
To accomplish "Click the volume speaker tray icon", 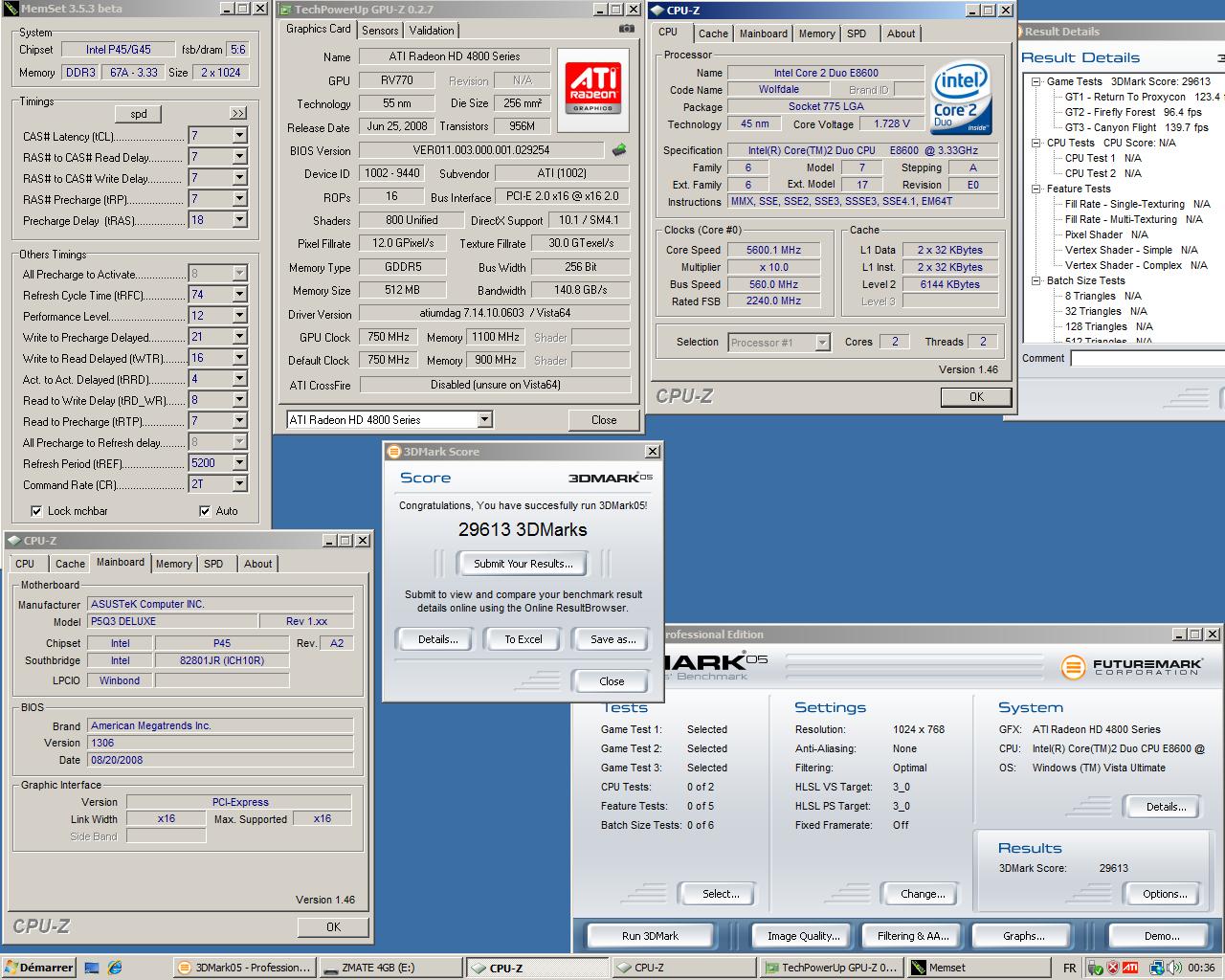I will point(1173,968).
